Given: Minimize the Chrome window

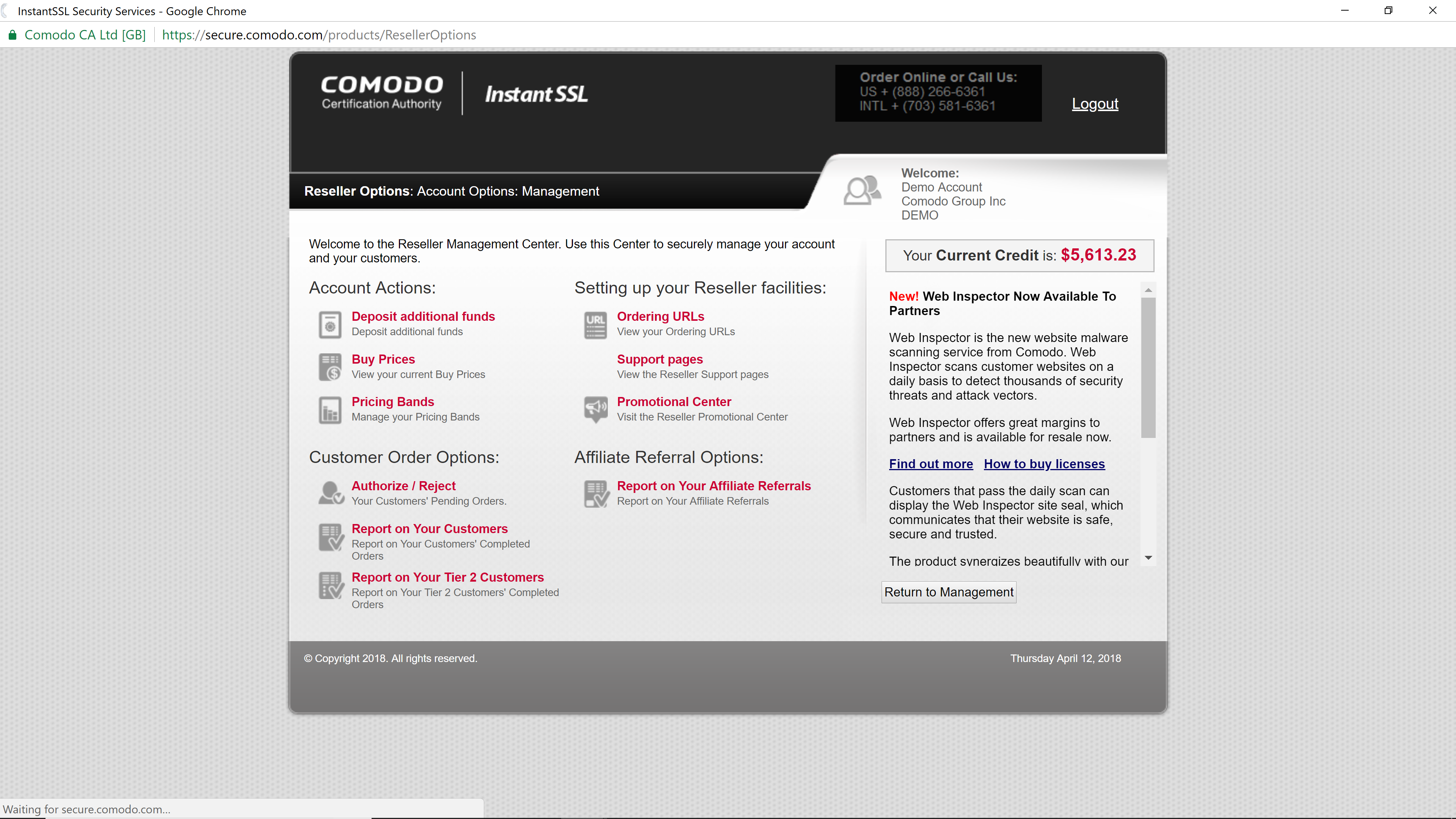Looking at the screenshot, I should (x=1345, y=11).
